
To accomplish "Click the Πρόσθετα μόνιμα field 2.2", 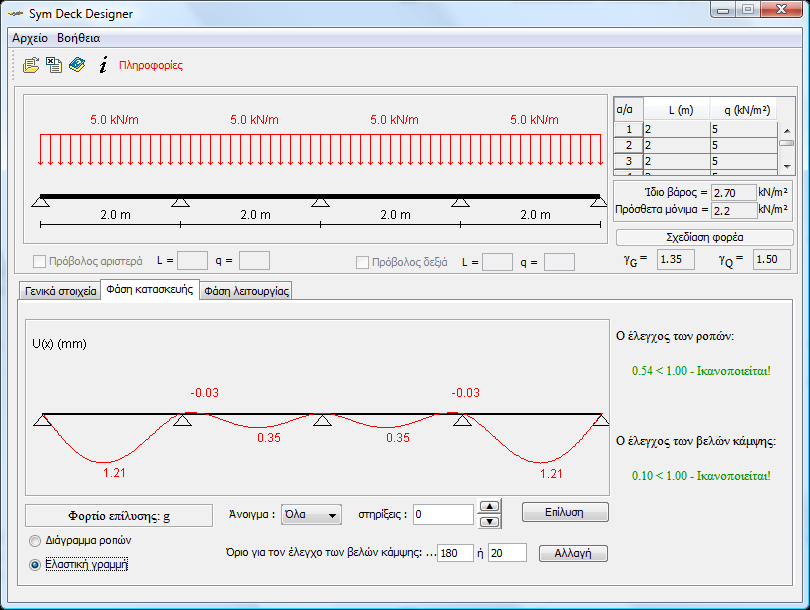I will pyautogui.click(x=734, y=210).
